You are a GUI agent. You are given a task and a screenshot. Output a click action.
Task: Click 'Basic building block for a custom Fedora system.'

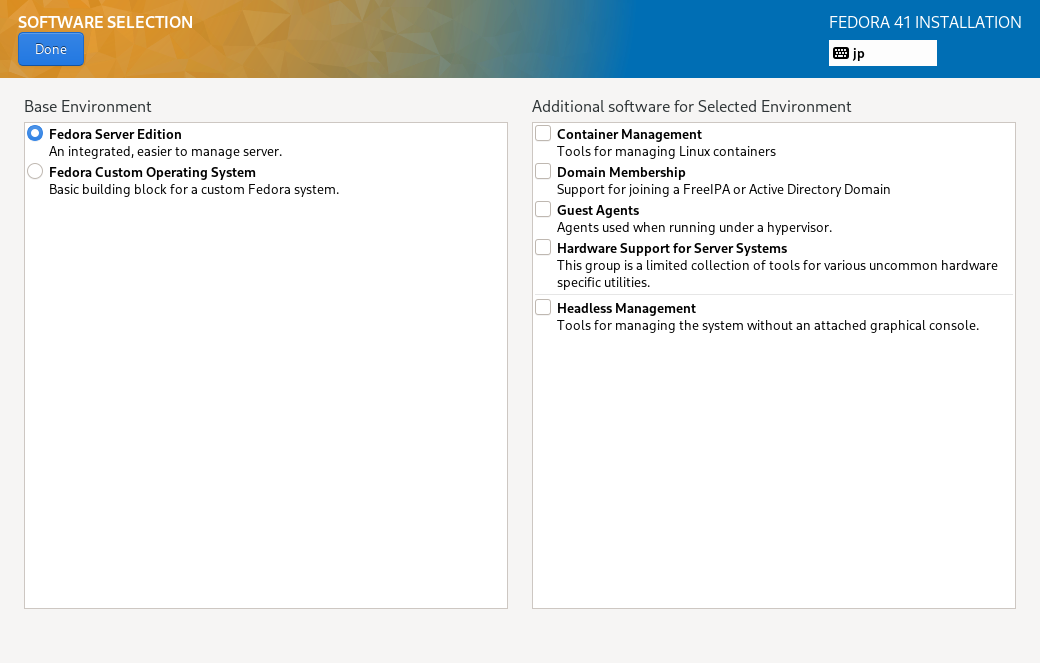pyautogui.click(x=194, y=190)
